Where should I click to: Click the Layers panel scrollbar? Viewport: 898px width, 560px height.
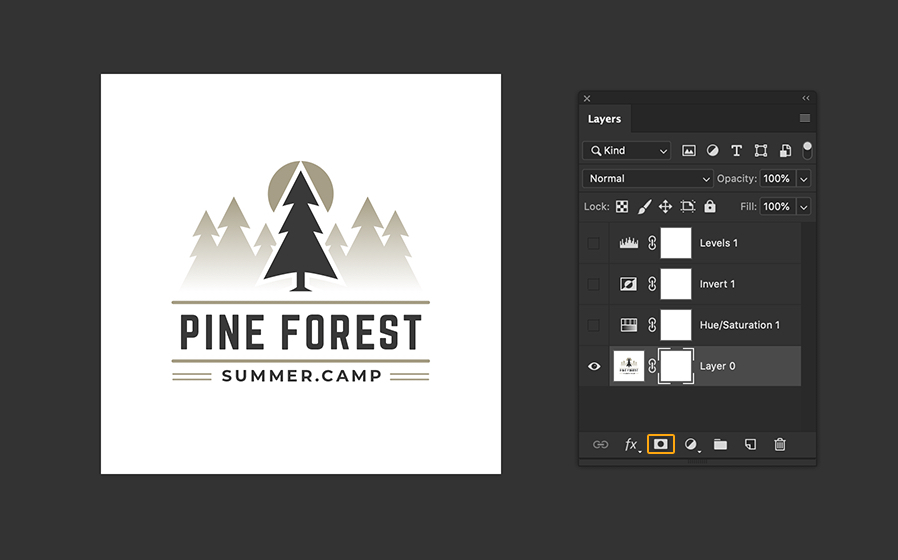808,326
